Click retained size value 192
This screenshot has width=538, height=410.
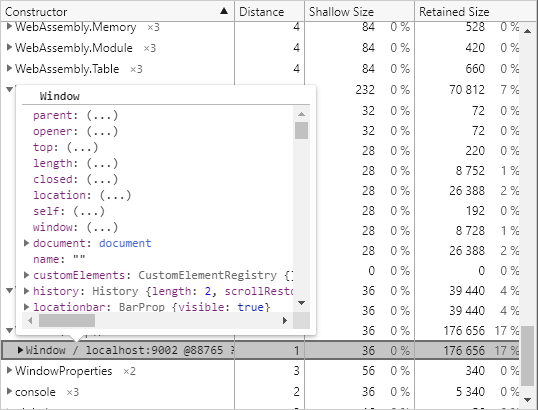click(x=475, y=211)
